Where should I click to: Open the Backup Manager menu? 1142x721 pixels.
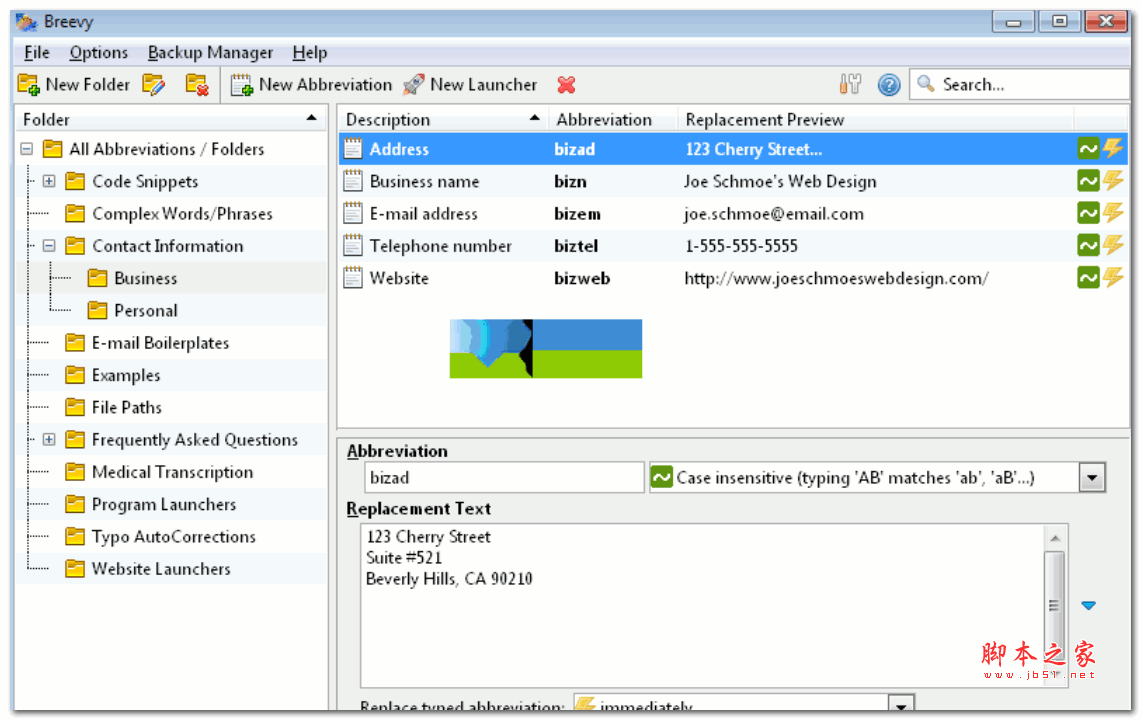point(210,52)
